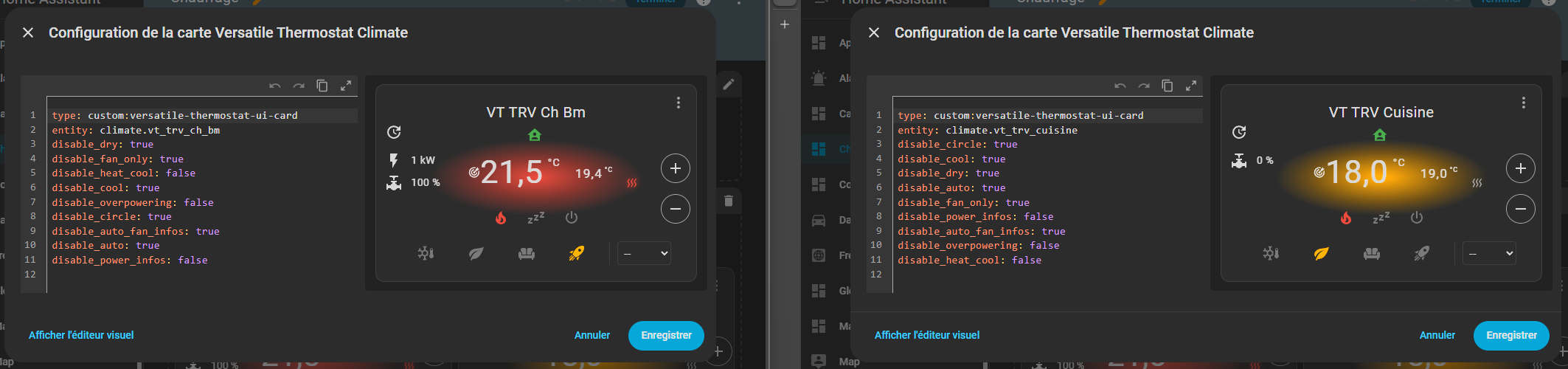Image resolution: width=1568 pixels, height=369 pixels.
Task: Enable heat flame mode on VT TRV Cuisine
Action: tap(1346, 218)
